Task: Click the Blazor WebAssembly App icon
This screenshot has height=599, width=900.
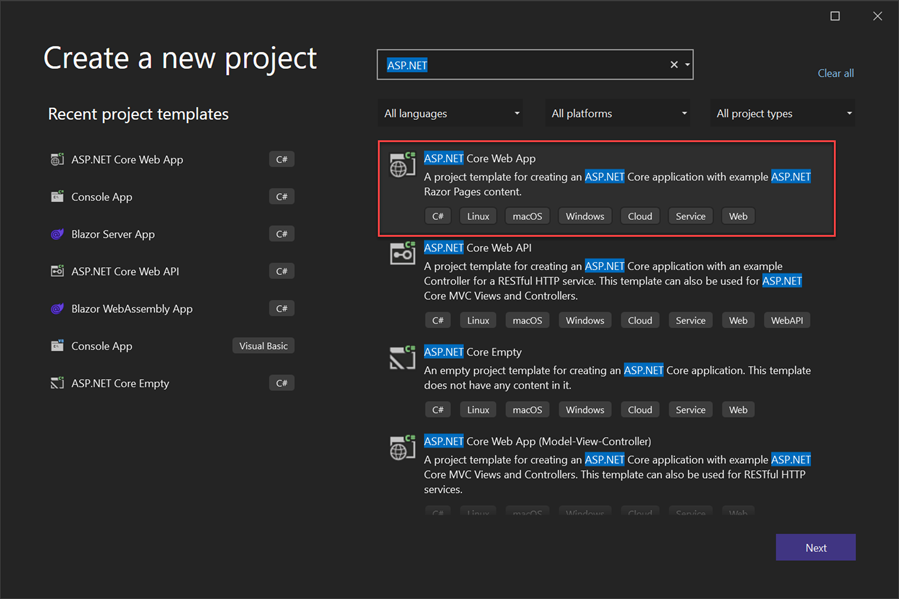Action: click(x=57, y=309)
